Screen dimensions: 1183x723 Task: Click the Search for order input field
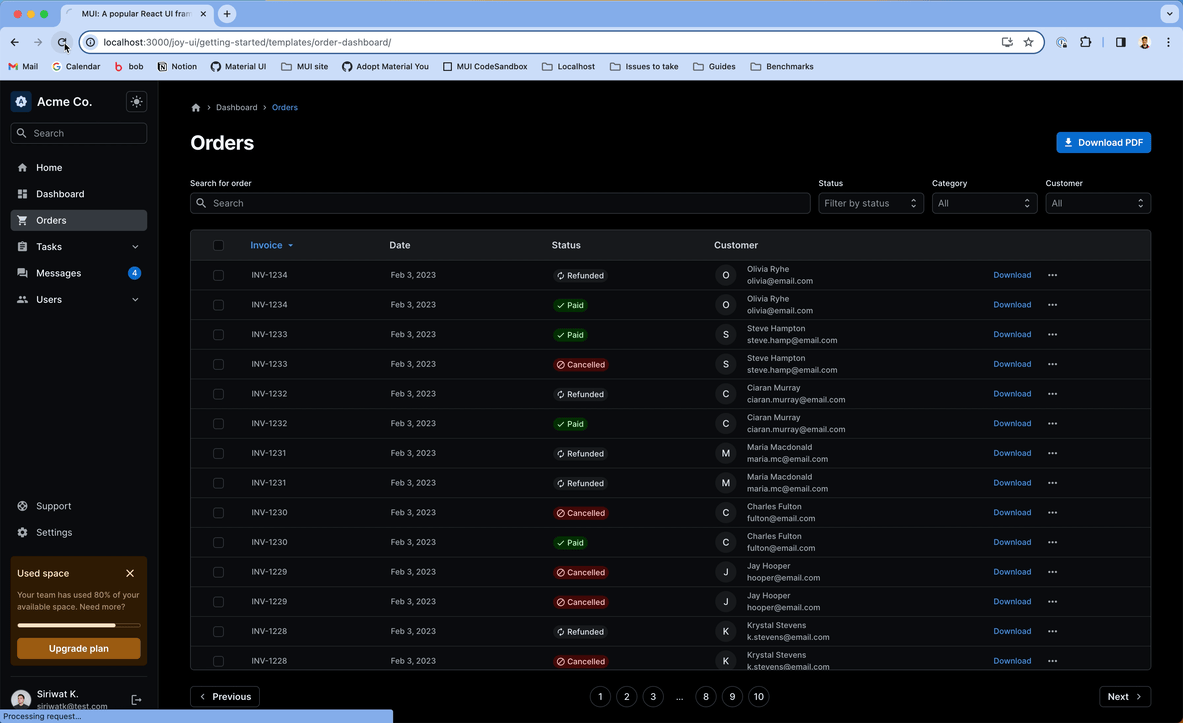coord(500,203)
